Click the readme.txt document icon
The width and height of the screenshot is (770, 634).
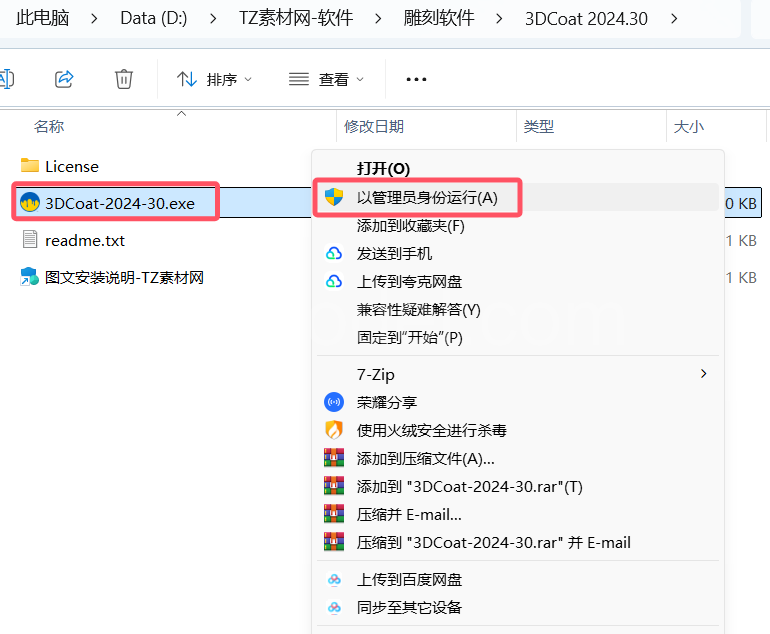[x=30, y=240]
